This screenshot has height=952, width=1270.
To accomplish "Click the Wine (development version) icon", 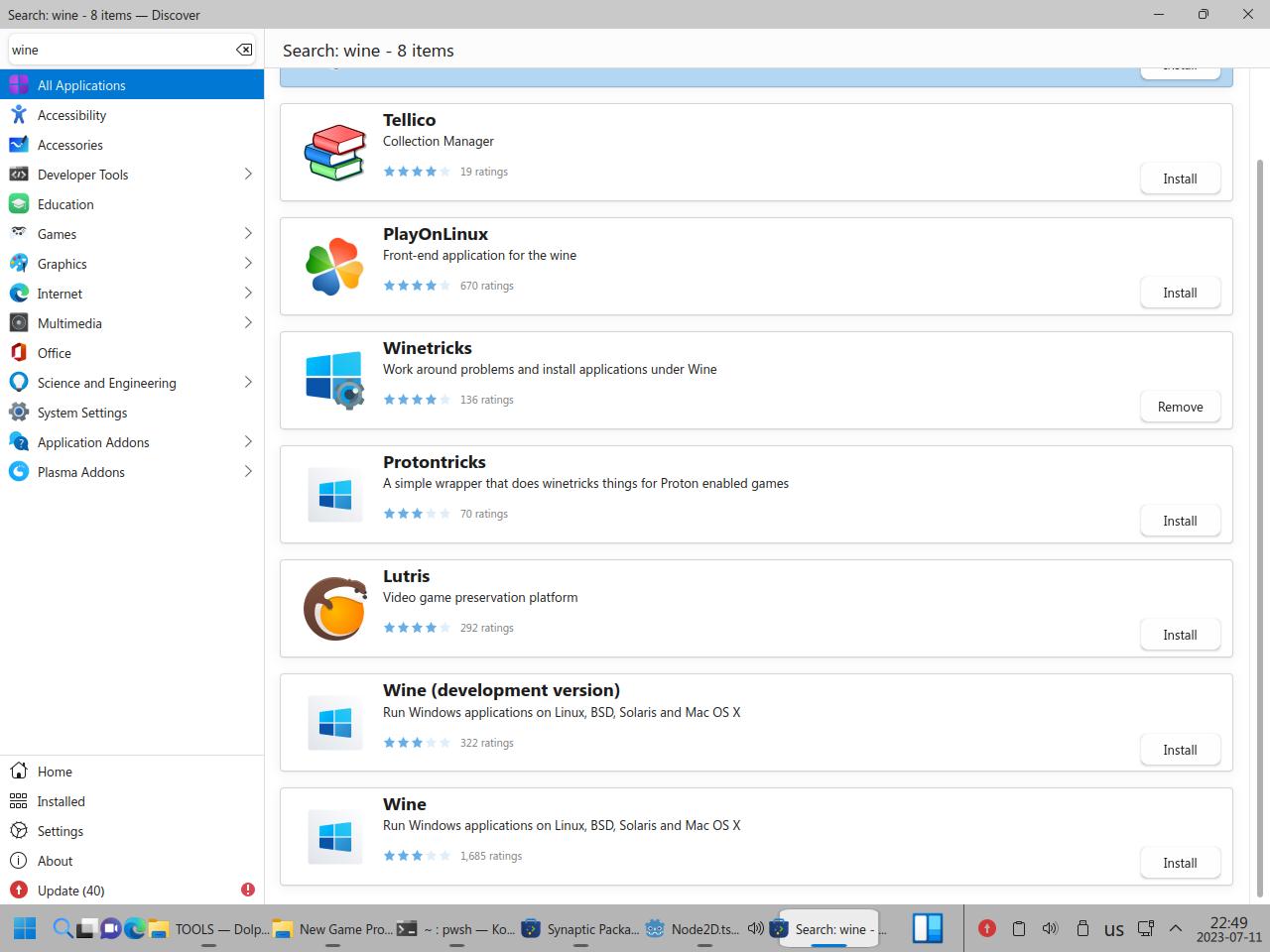I will tap(334, 723).
